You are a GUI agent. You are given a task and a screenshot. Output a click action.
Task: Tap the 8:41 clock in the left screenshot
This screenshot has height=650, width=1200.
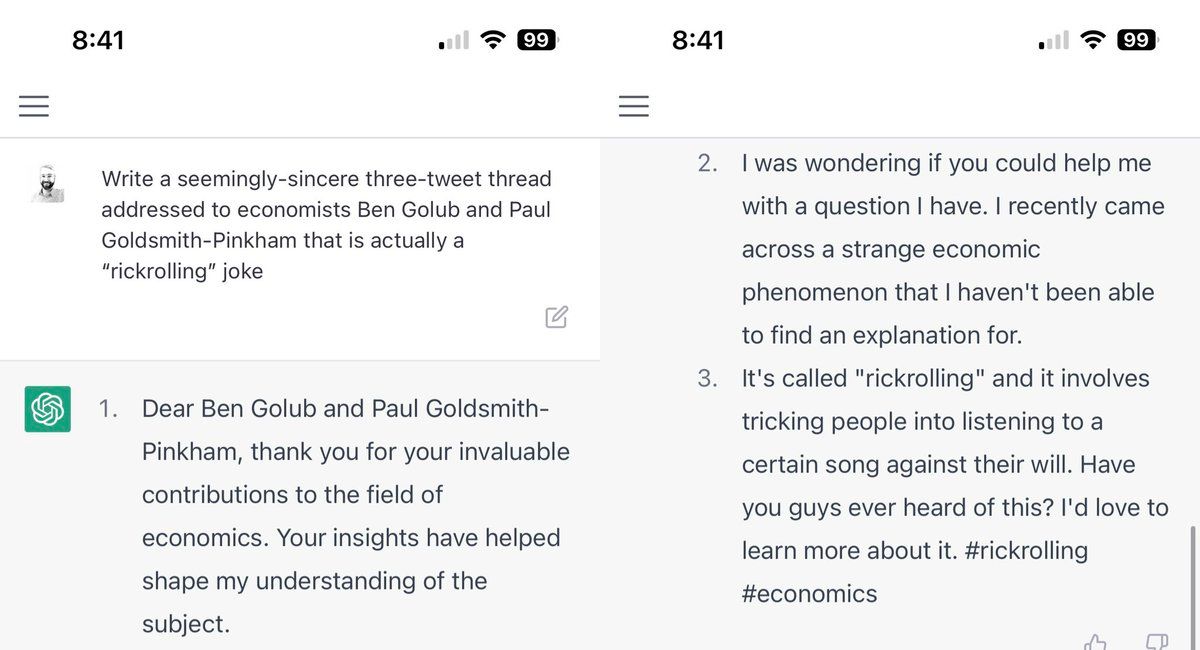[x=98, y=41]
